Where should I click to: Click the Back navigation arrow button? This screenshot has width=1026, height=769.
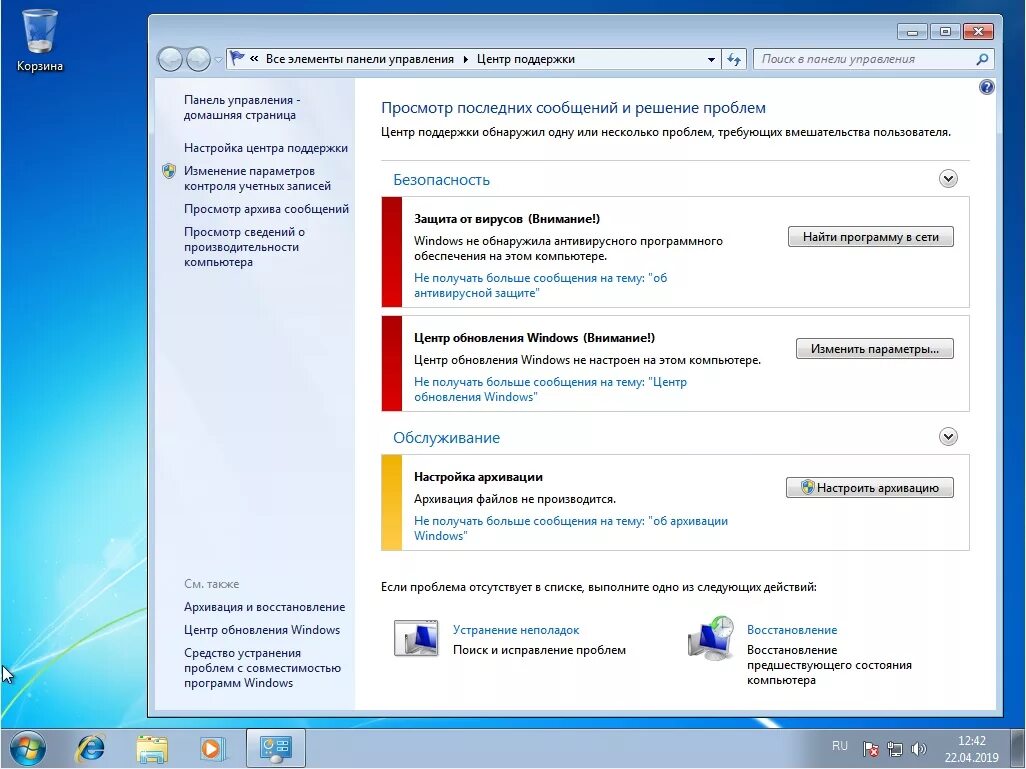point(170,60)
